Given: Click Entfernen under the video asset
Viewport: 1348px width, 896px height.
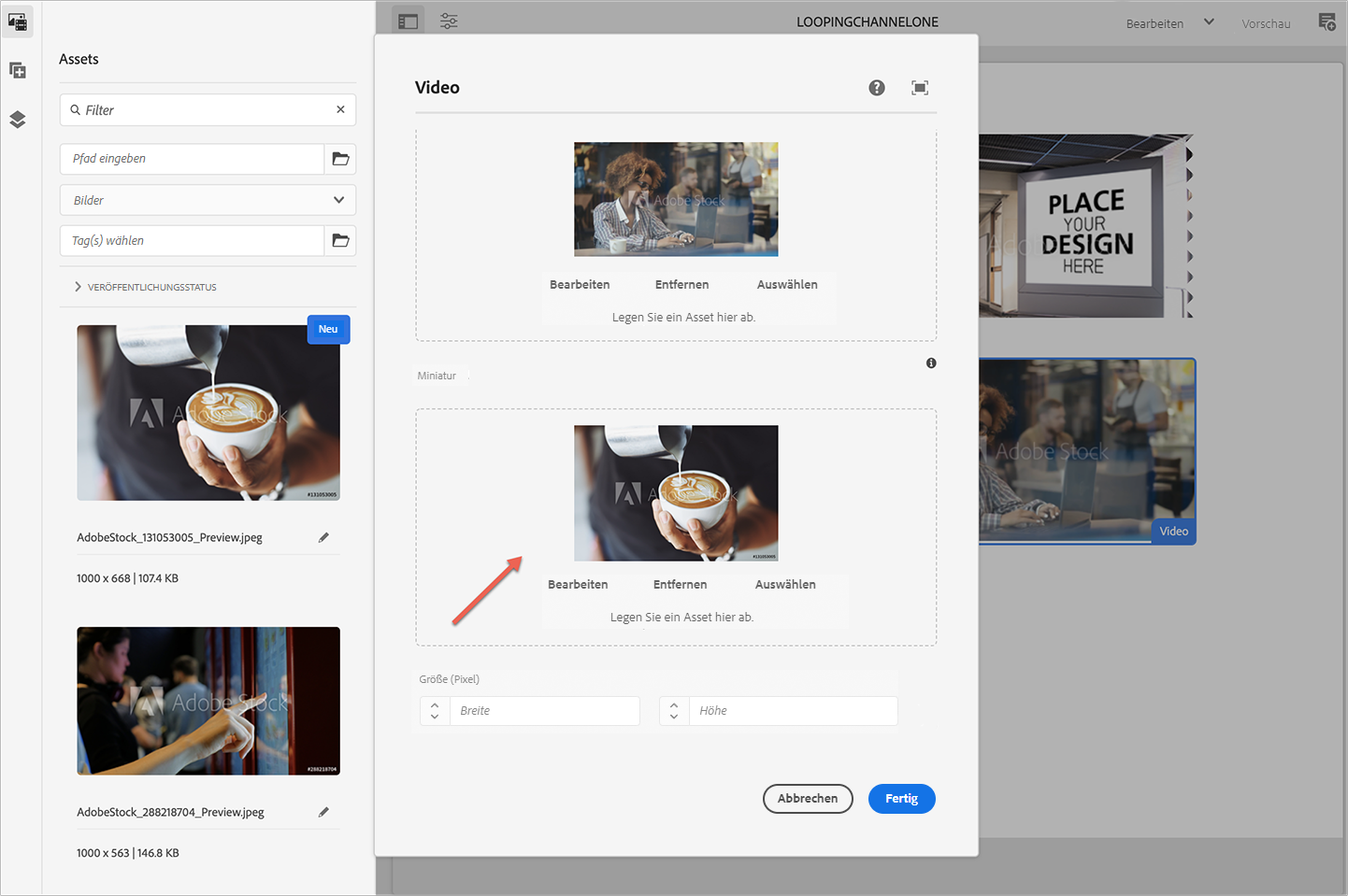Looking at the screenshot, I should (681, 285).
